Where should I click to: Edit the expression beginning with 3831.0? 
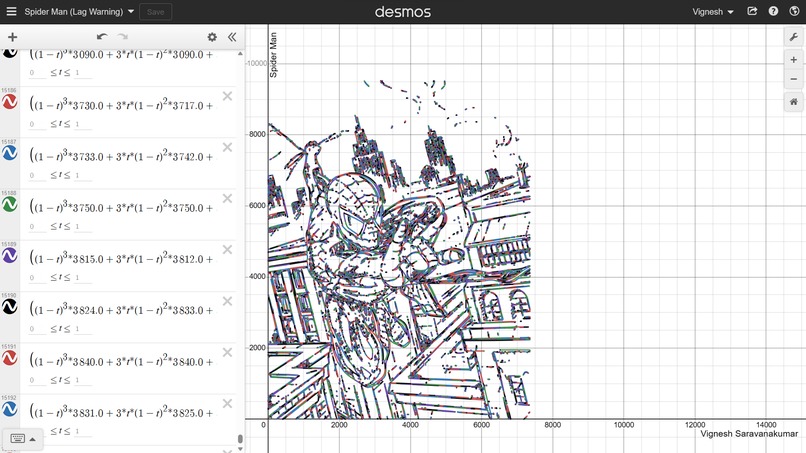121,411
